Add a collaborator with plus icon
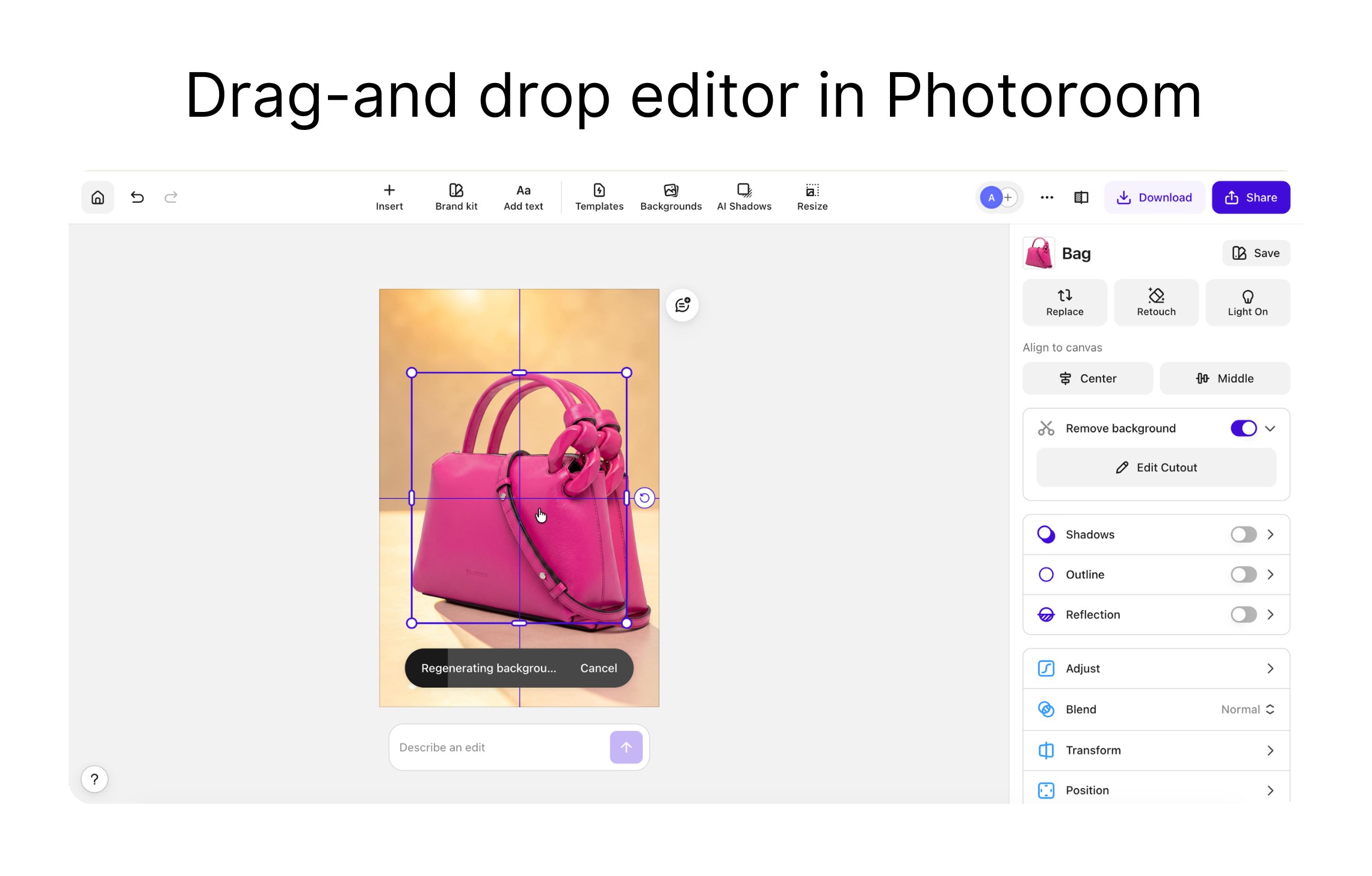This screenshot has width=1372, height=876. point(1009,197)
